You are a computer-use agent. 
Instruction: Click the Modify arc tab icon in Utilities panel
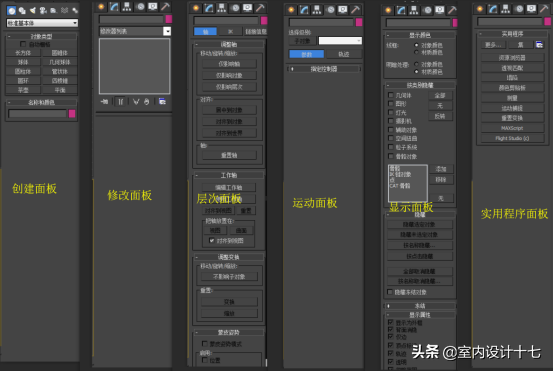[x=493, y=8]
